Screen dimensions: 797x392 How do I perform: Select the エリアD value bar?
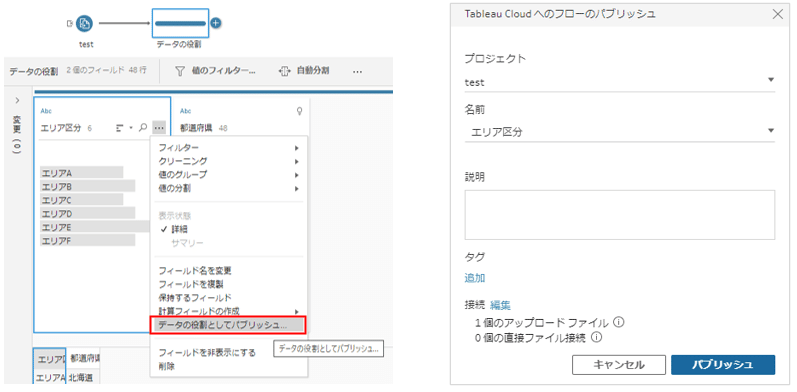click(x=87, y=213)
